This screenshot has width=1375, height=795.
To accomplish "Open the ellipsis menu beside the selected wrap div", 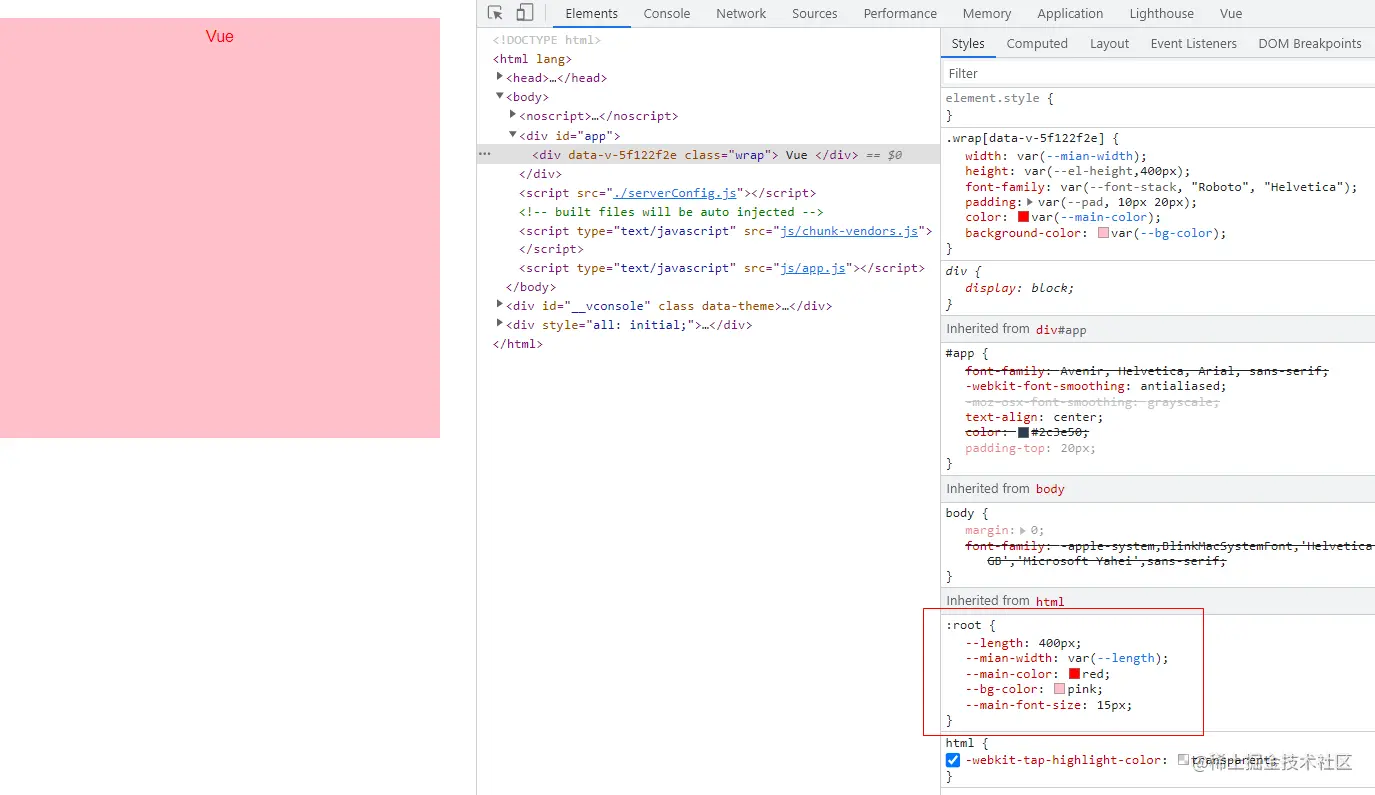I will (x=485, y=155).
